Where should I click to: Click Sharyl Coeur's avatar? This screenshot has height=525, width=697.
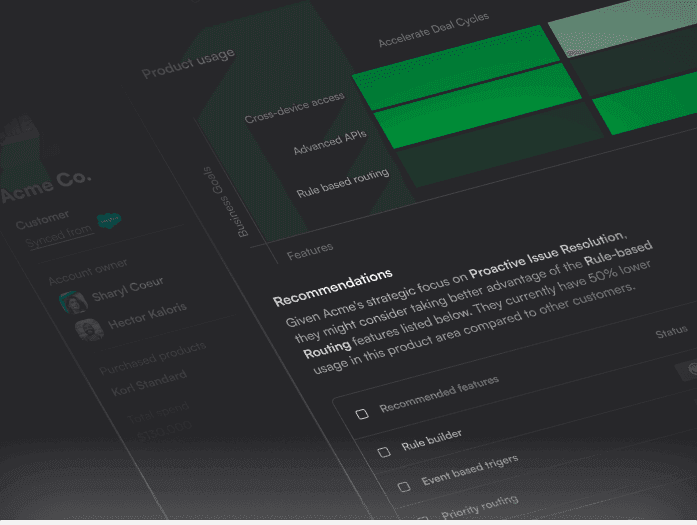[70, 303]
